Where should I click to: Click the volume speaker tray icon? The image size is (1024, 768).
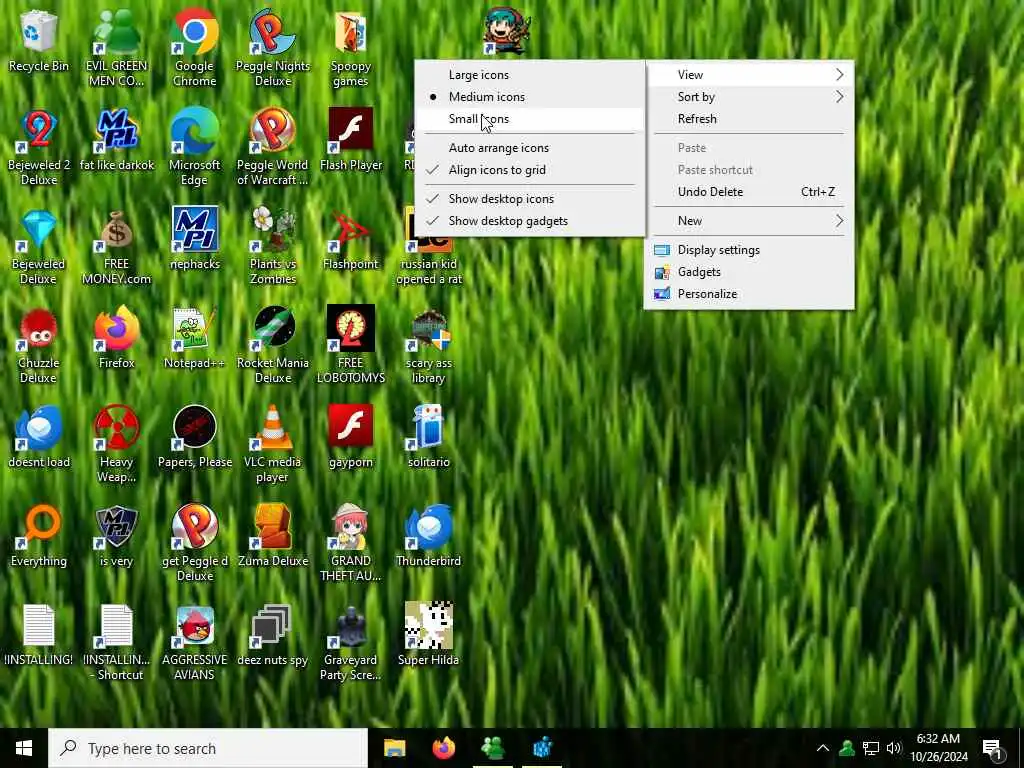(893, 748)
